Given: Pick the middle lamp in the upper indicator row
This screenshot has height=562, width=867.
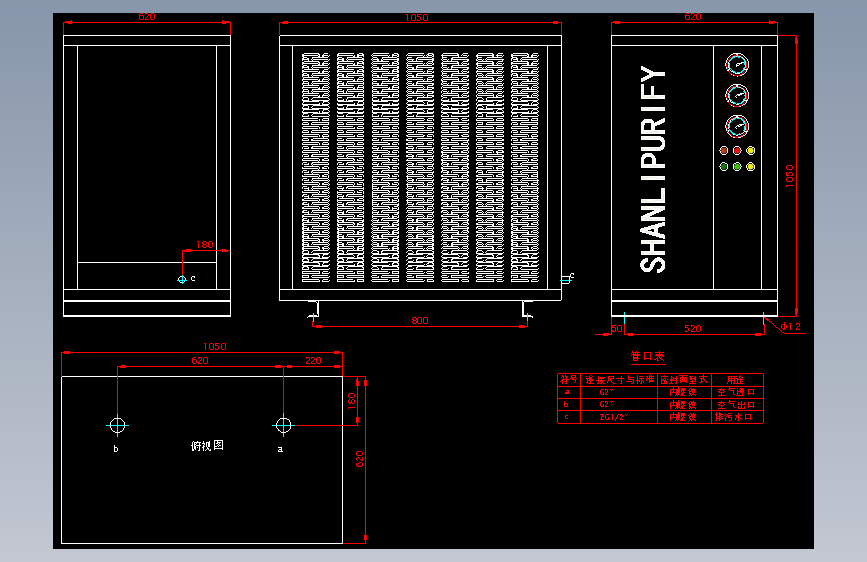Looking at the screenshot, I should point(737,150).
